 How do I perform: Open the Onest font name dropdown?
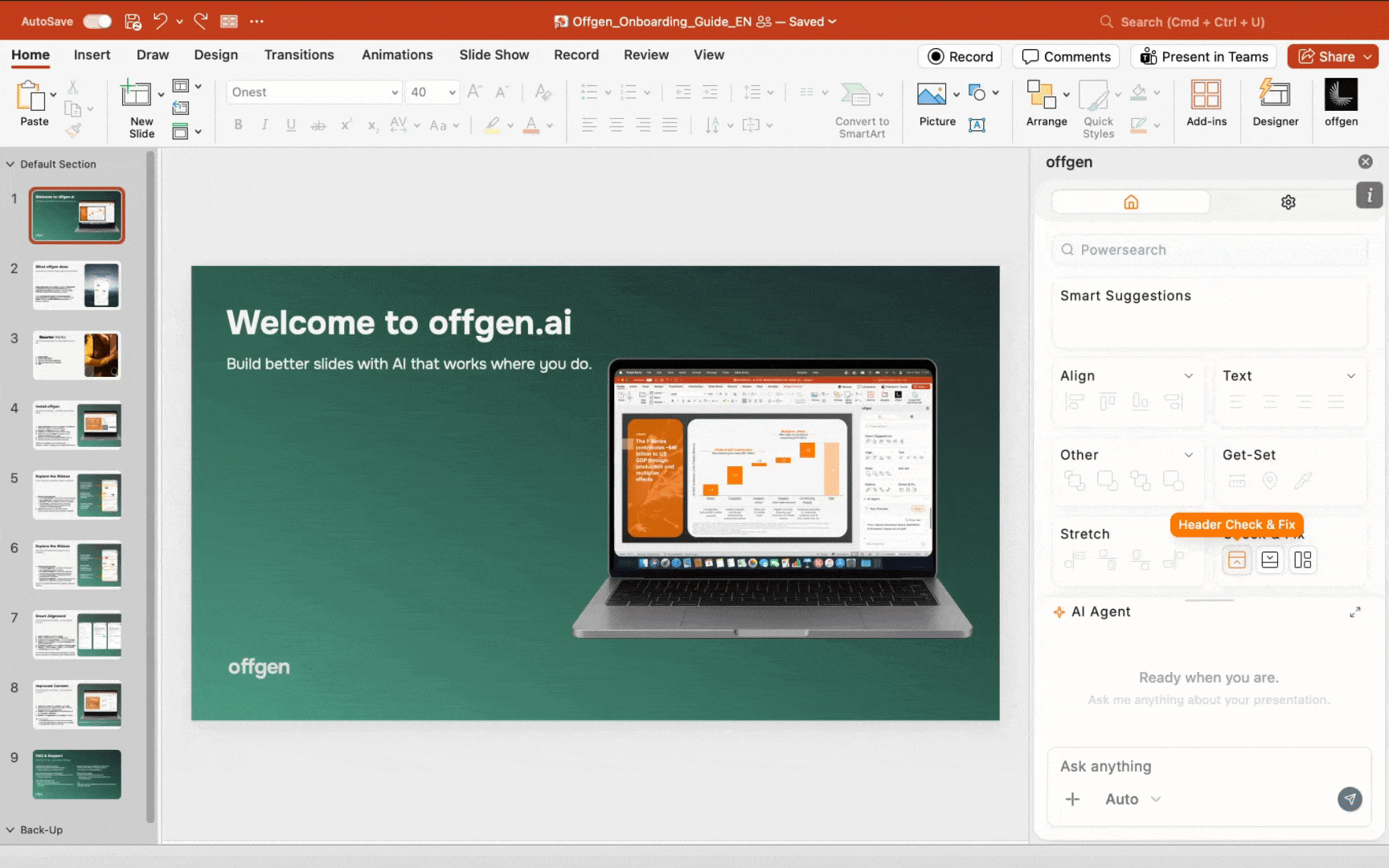pos(394,92)
